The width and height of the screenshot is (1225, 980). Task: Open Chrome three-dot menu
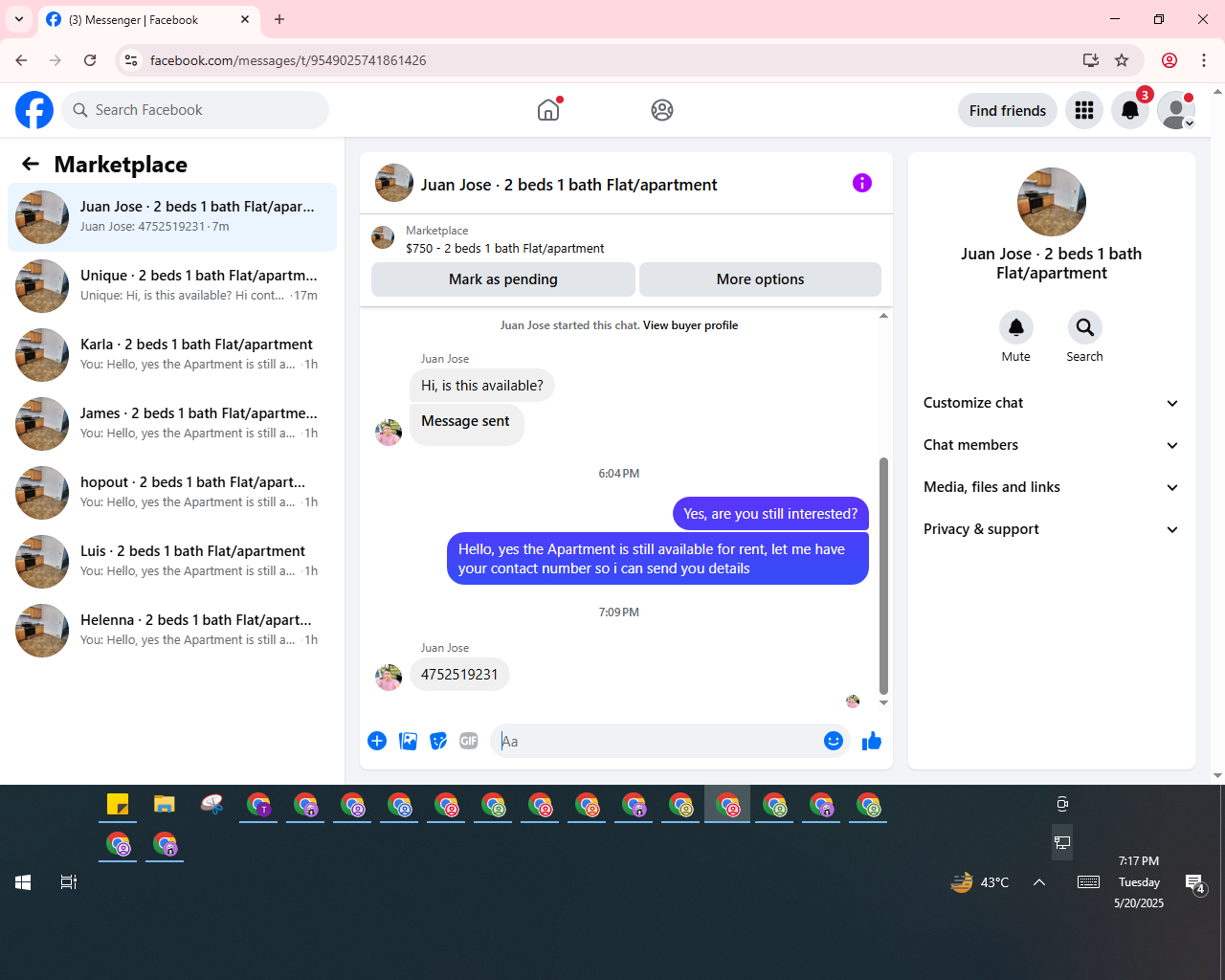coord(1204,60)
